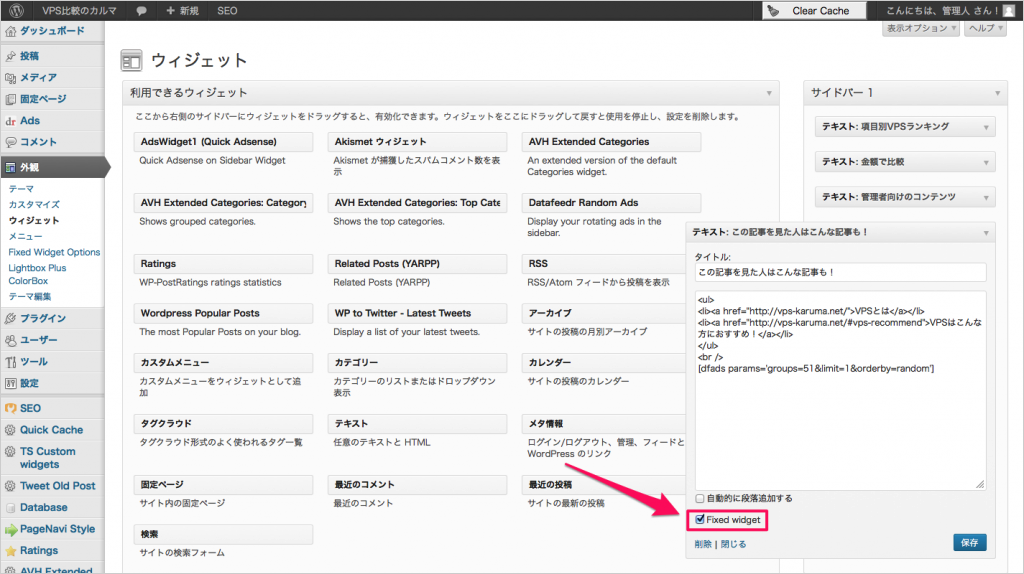Click the textarea resize handle corner
Screen dimensions: 1024x574
pyautogui.click(x=980, y=484)
